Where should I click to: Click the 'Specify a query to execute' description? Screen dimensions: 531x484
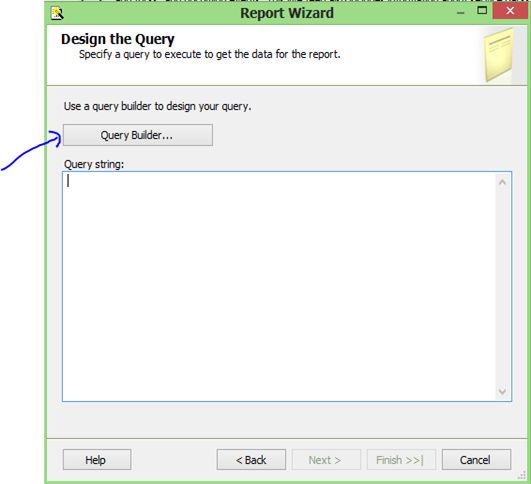(210, 54)
